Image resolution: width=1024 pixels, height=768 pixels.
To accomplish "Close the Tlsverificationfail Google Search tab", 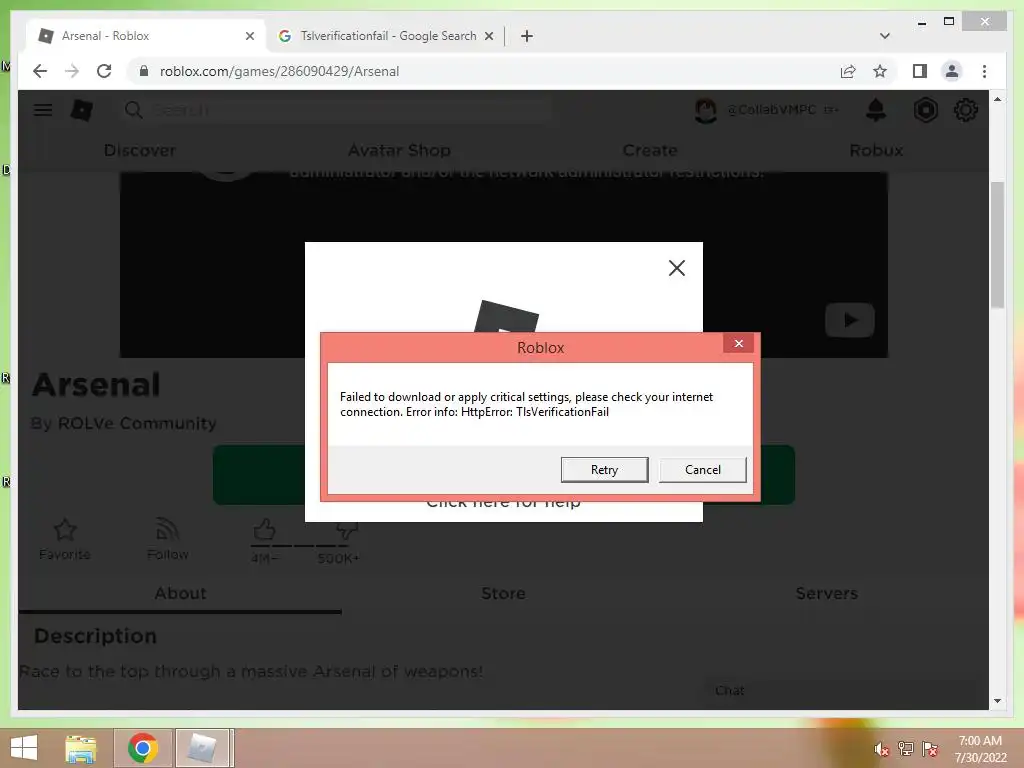I will pos(488,36).
